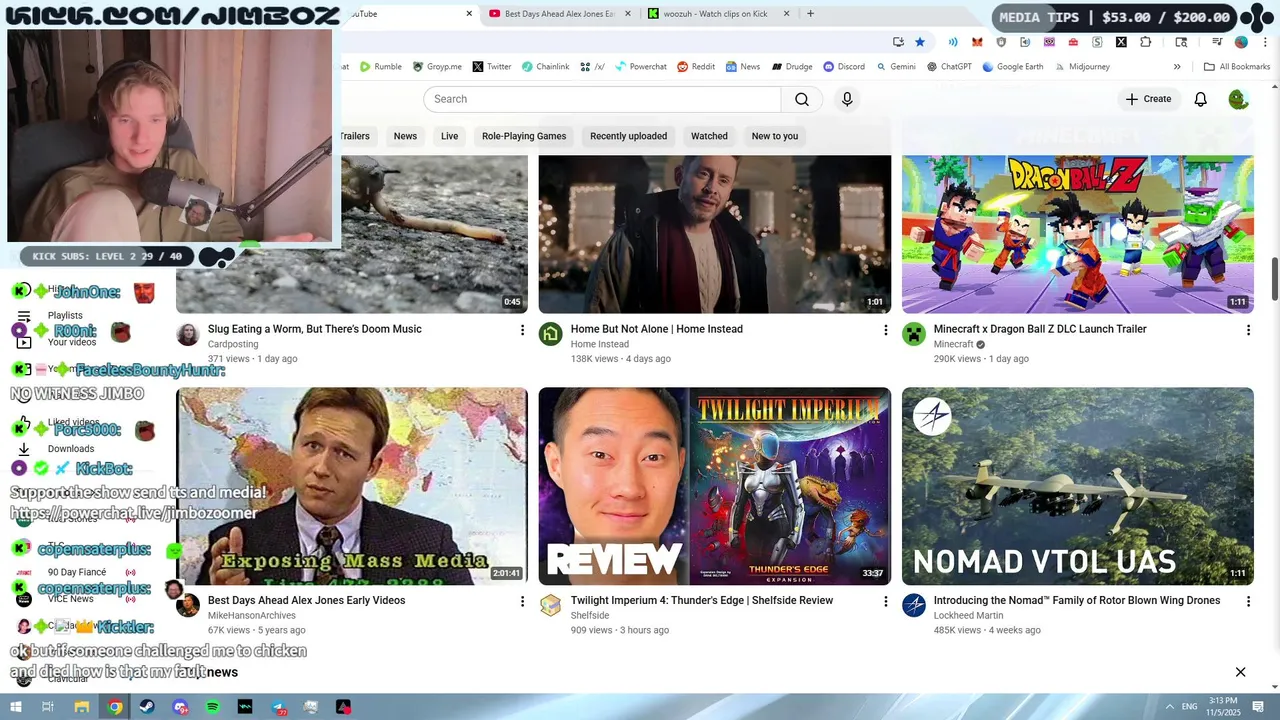Open the Discord bookmark

coord(844,67)
